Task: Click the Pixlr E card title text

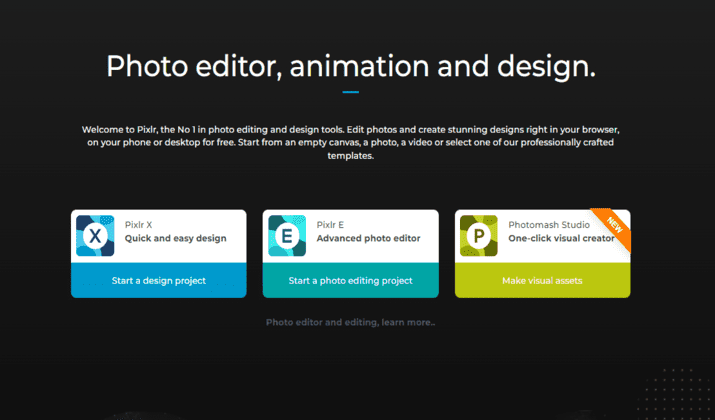Action: click(331, 225)
